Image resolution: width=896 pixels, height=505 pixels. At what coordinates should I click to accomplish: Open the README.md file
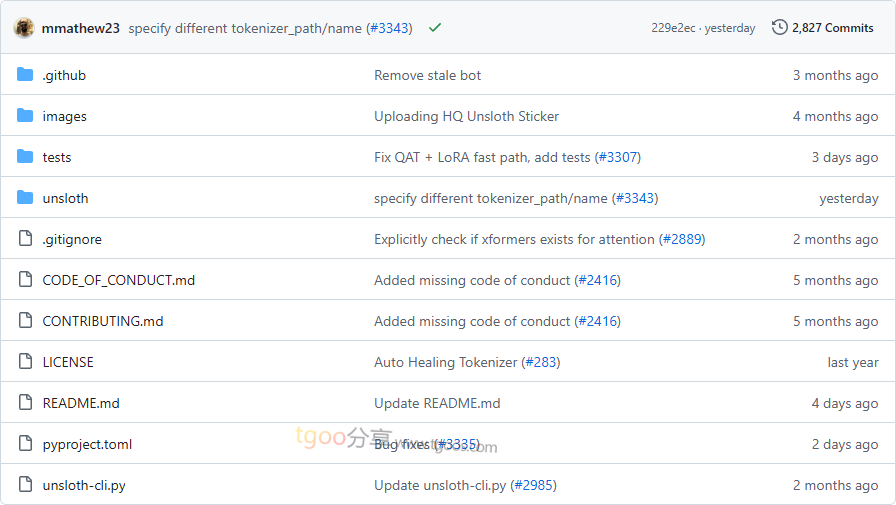[81, 403]
